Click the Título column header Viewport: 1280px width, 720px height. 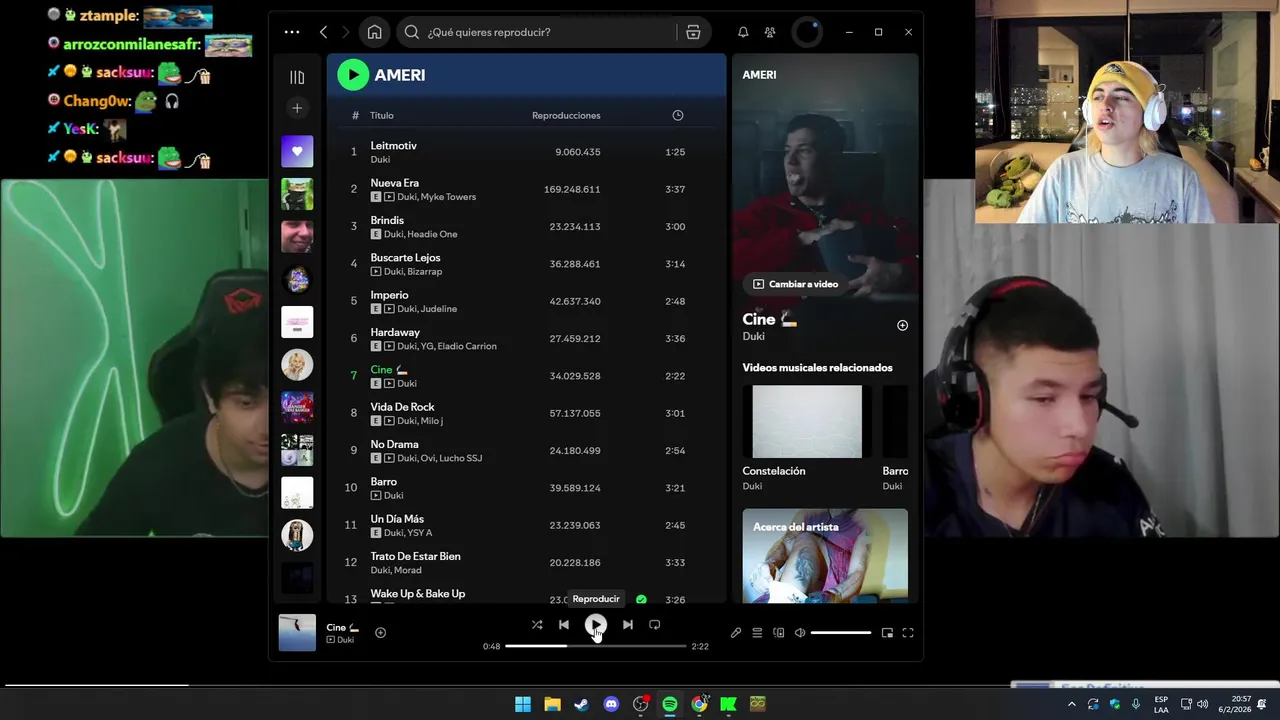382,115
